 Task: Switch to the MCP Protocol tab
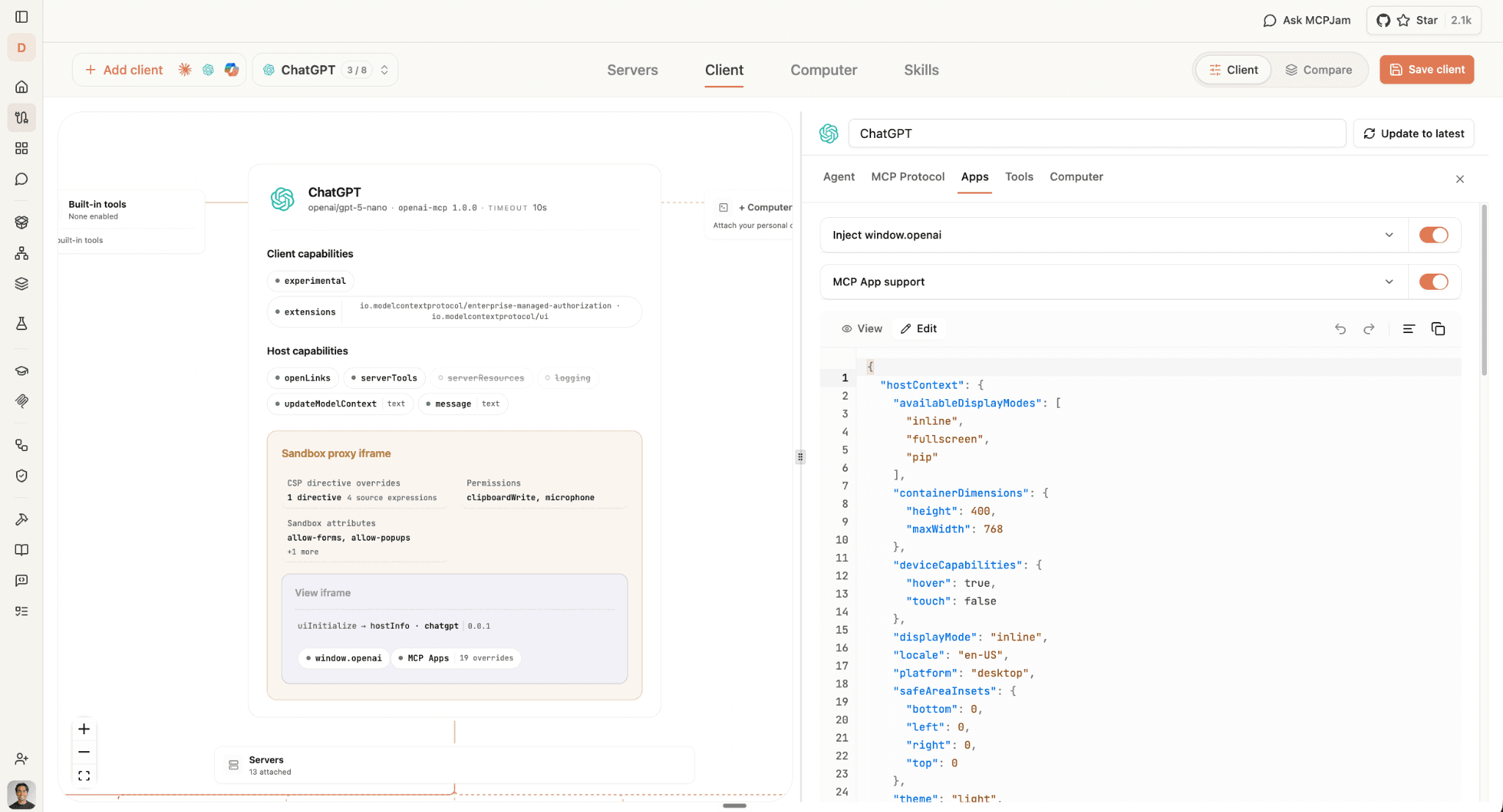[908, 177]
